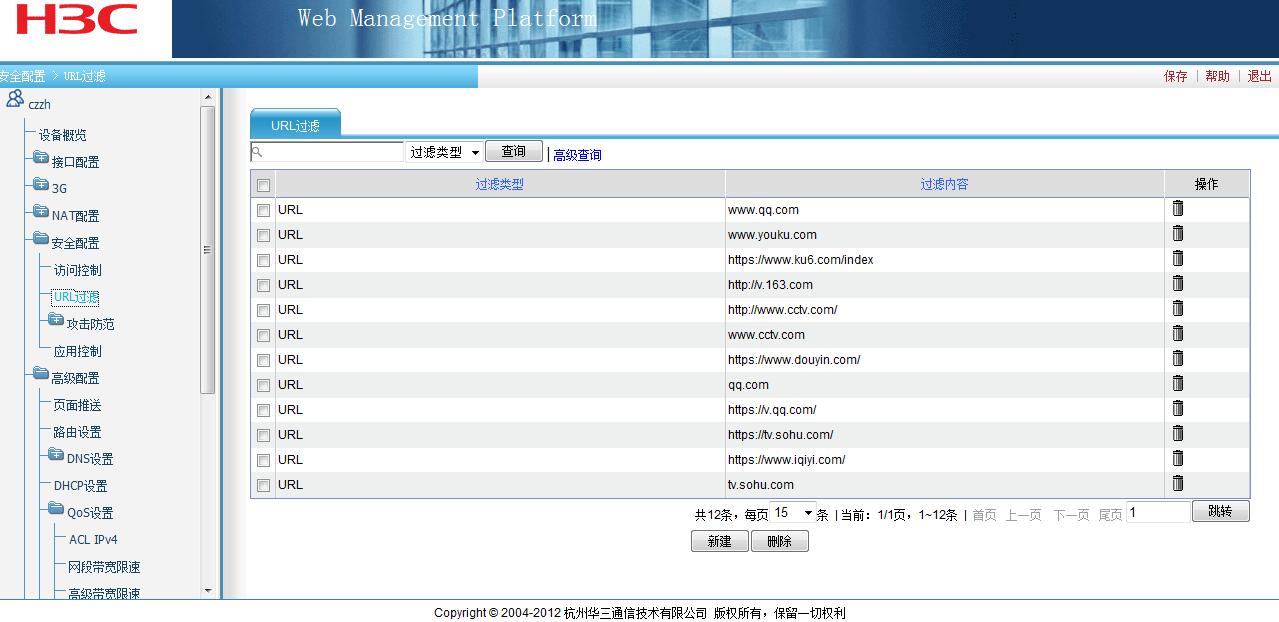This screenshot has width=1279, height=622.
Task: Switch to the URL过滤 tab
Action: [295, 125]
